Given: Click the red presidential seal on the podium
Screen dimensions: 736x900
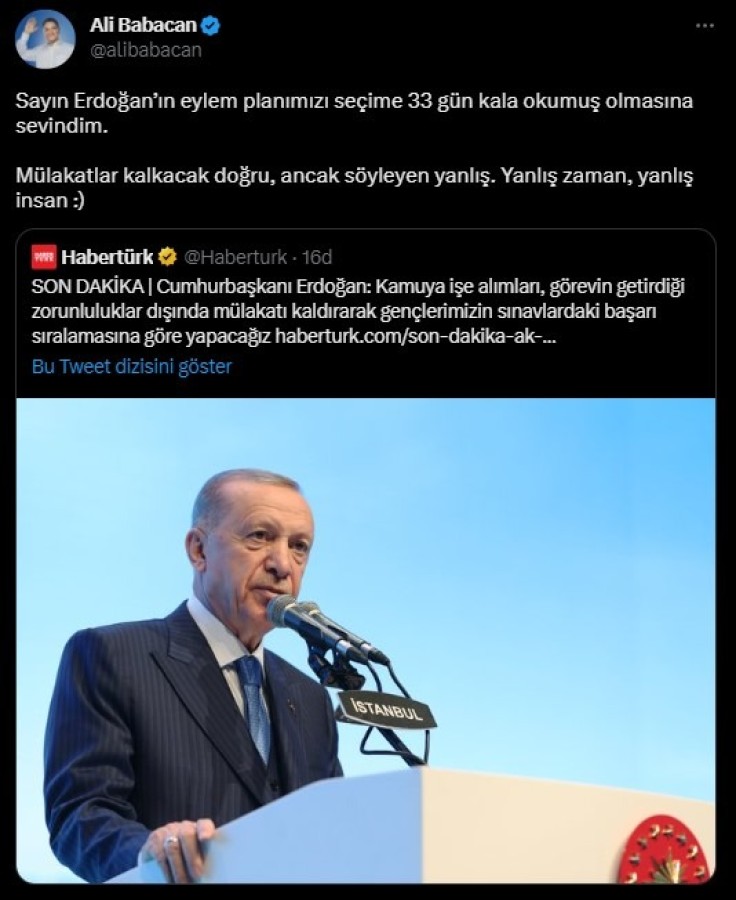Looking at the screenshot, I should 665,851.
